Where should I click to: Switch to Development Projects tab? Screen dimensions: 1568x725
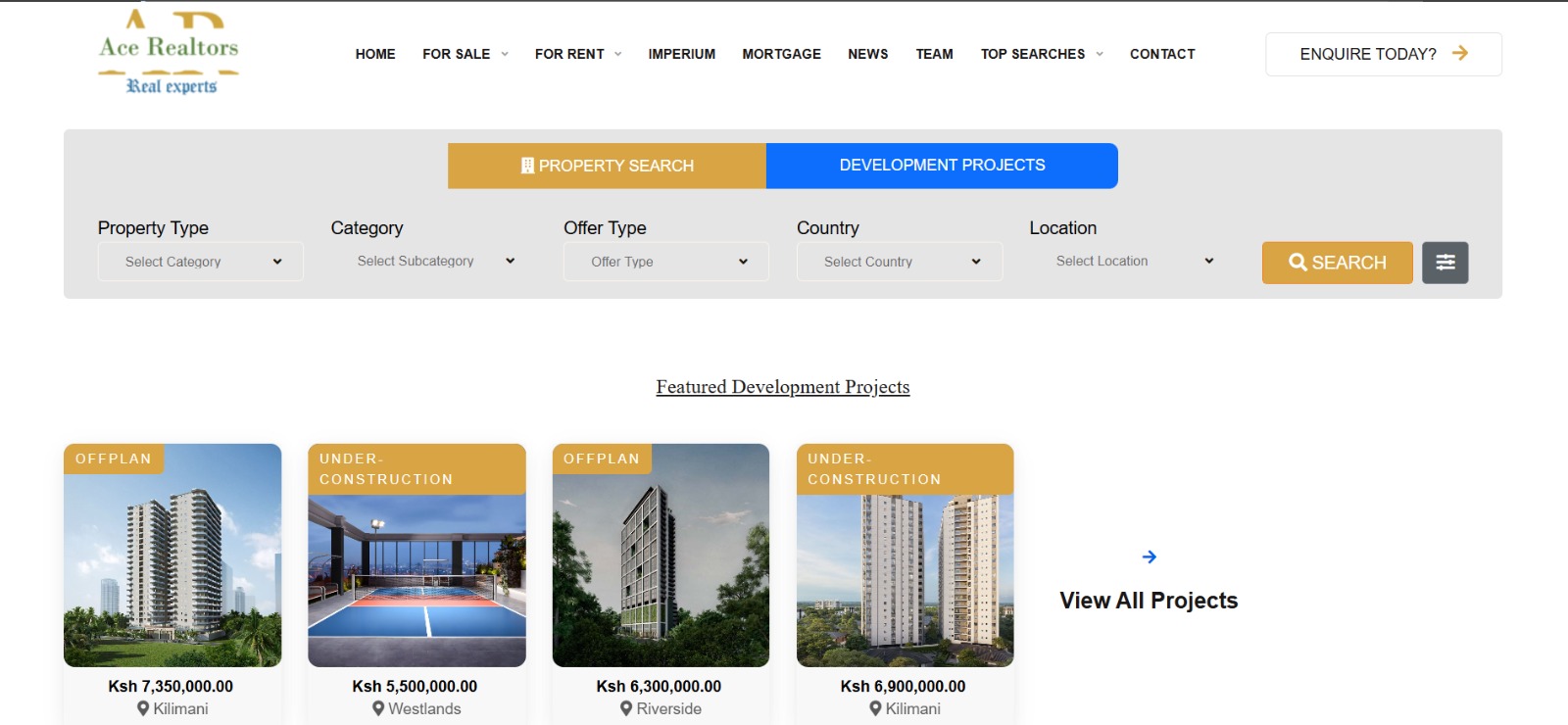942,166
